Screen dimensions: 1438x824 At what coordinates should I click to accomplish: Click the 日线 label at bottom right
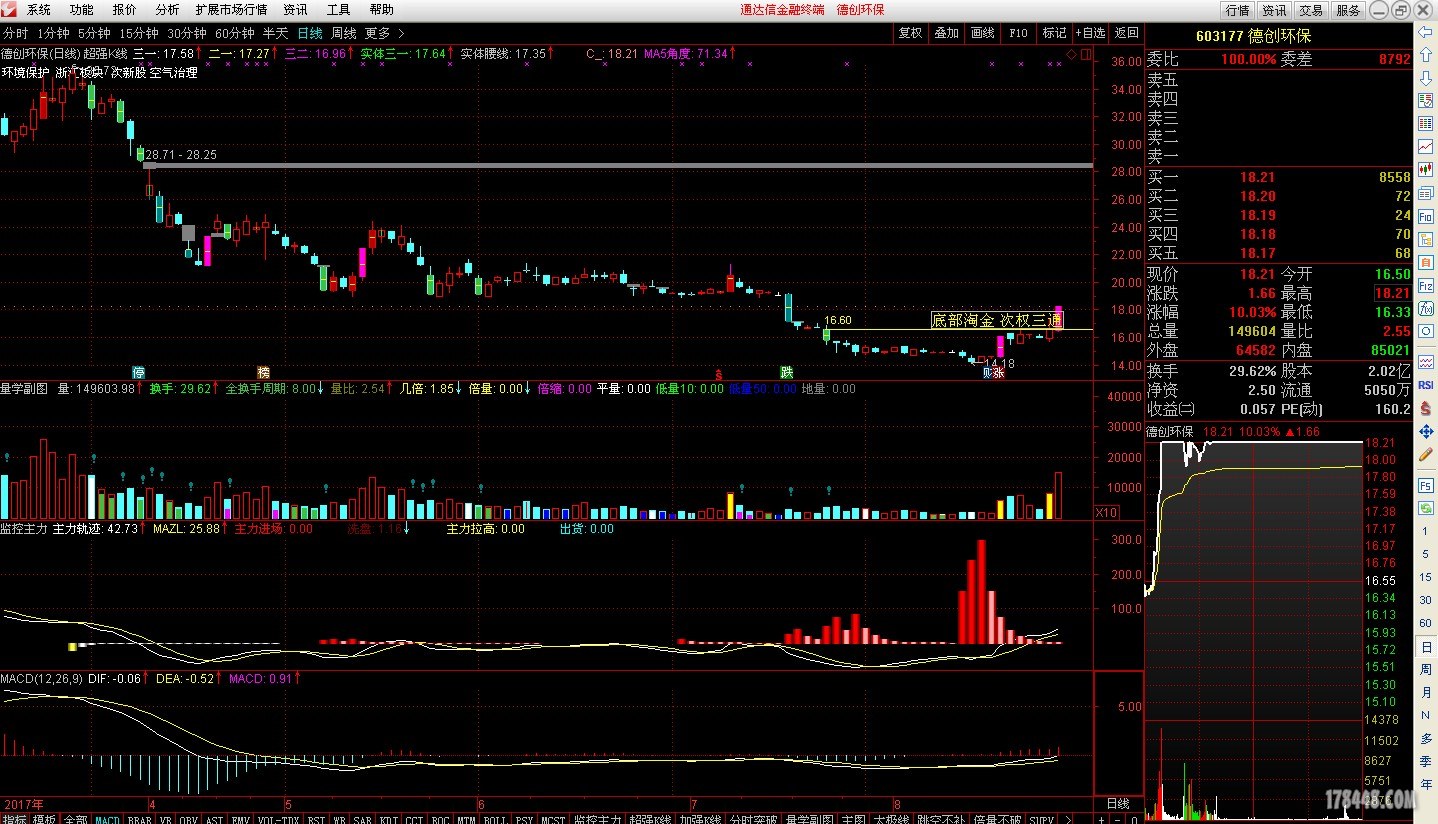1118,804
